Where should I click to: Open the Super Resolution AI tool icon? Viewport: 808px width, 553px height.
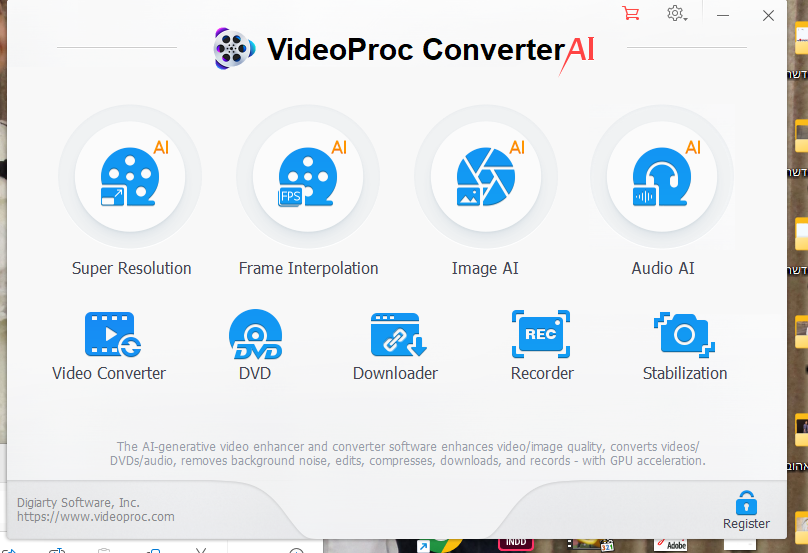[130, 177]
